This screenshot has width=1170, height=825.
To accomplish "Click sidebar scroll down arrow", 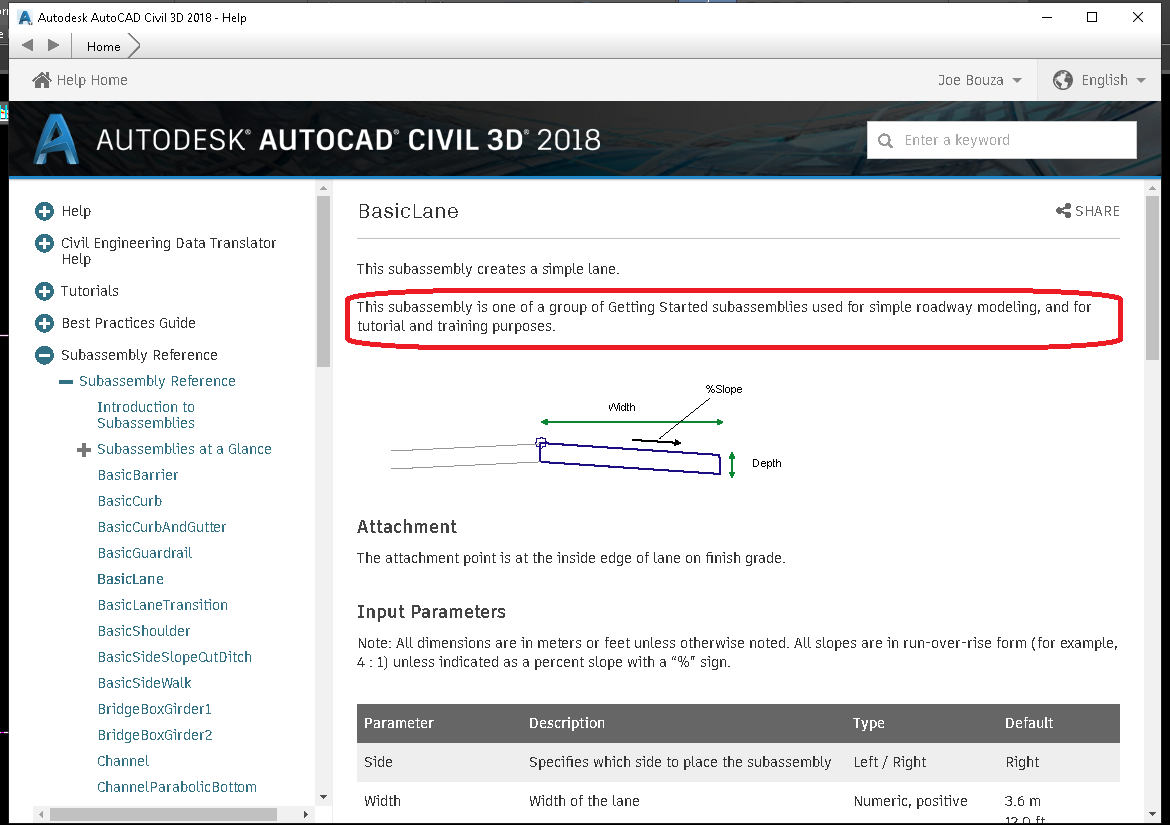I will click(x=323, y=797).
